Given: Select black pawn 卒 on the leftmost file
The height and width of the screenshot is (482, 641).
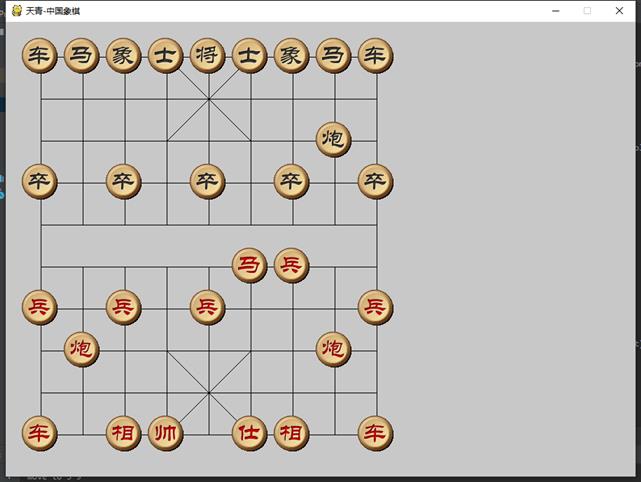Looking at the screenshot, I should (x=40, y=182).
